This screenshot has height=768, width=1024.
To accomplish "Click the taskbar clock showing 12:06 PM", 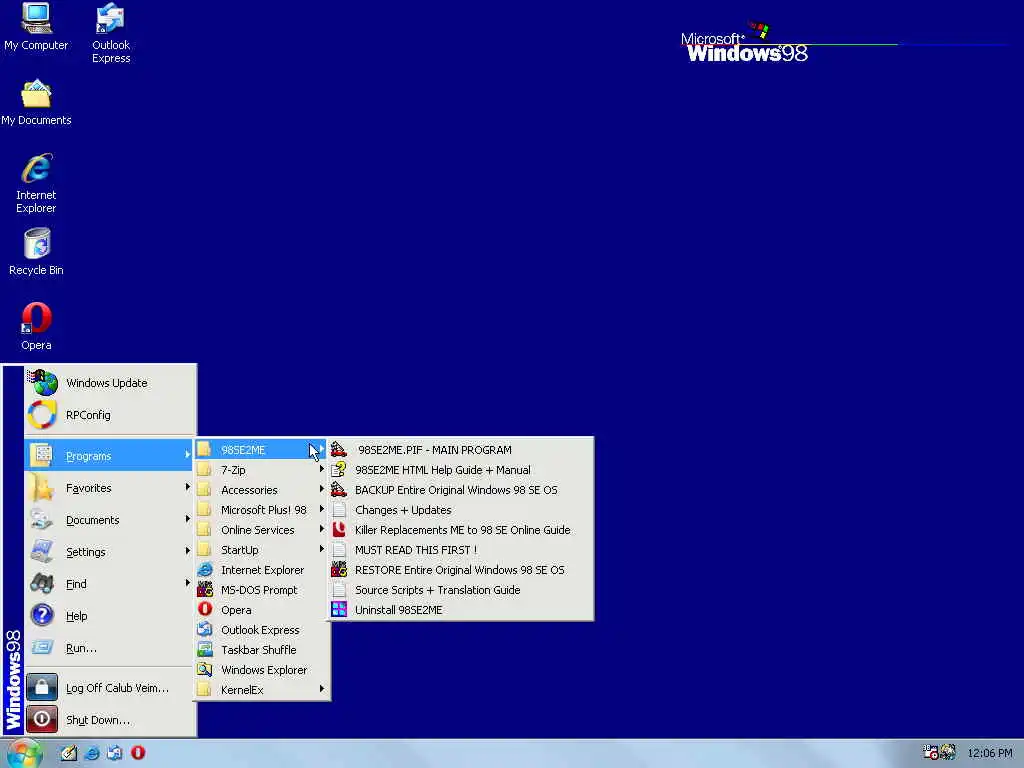I will [x=989, y=754].
